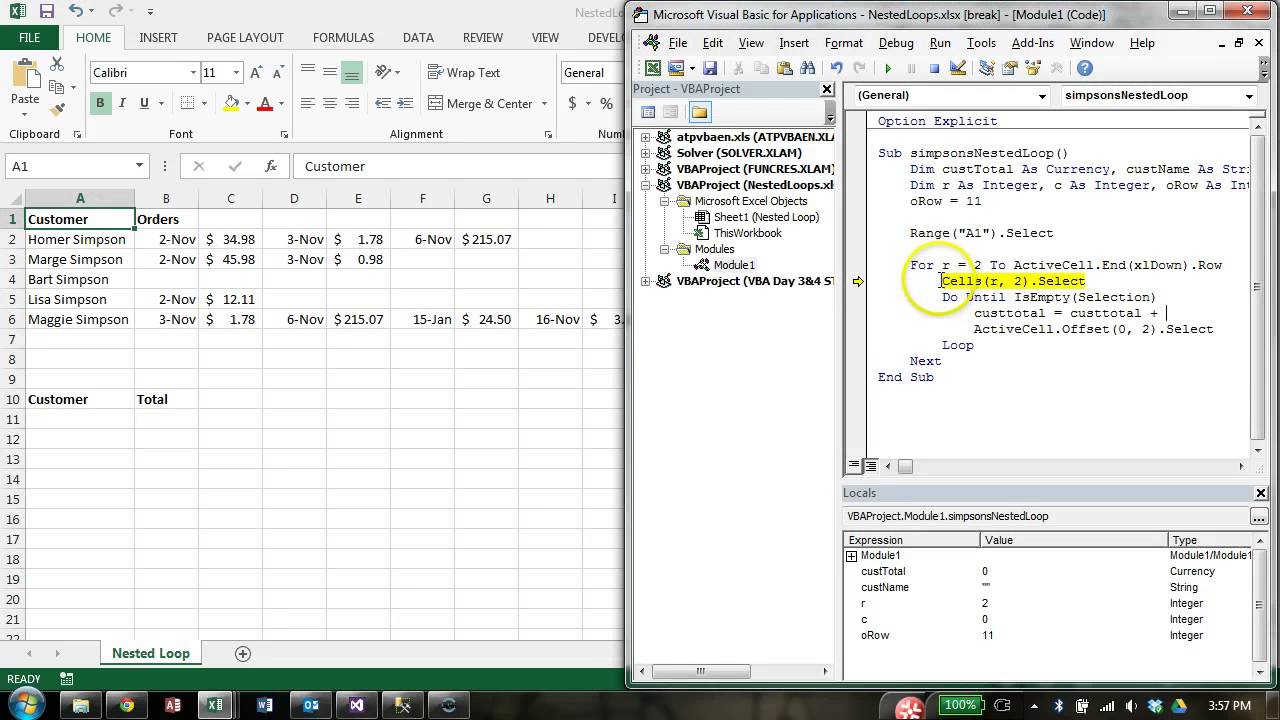Open simpsonsNestedLoop procedure dropdown

tap(1249, 96)
